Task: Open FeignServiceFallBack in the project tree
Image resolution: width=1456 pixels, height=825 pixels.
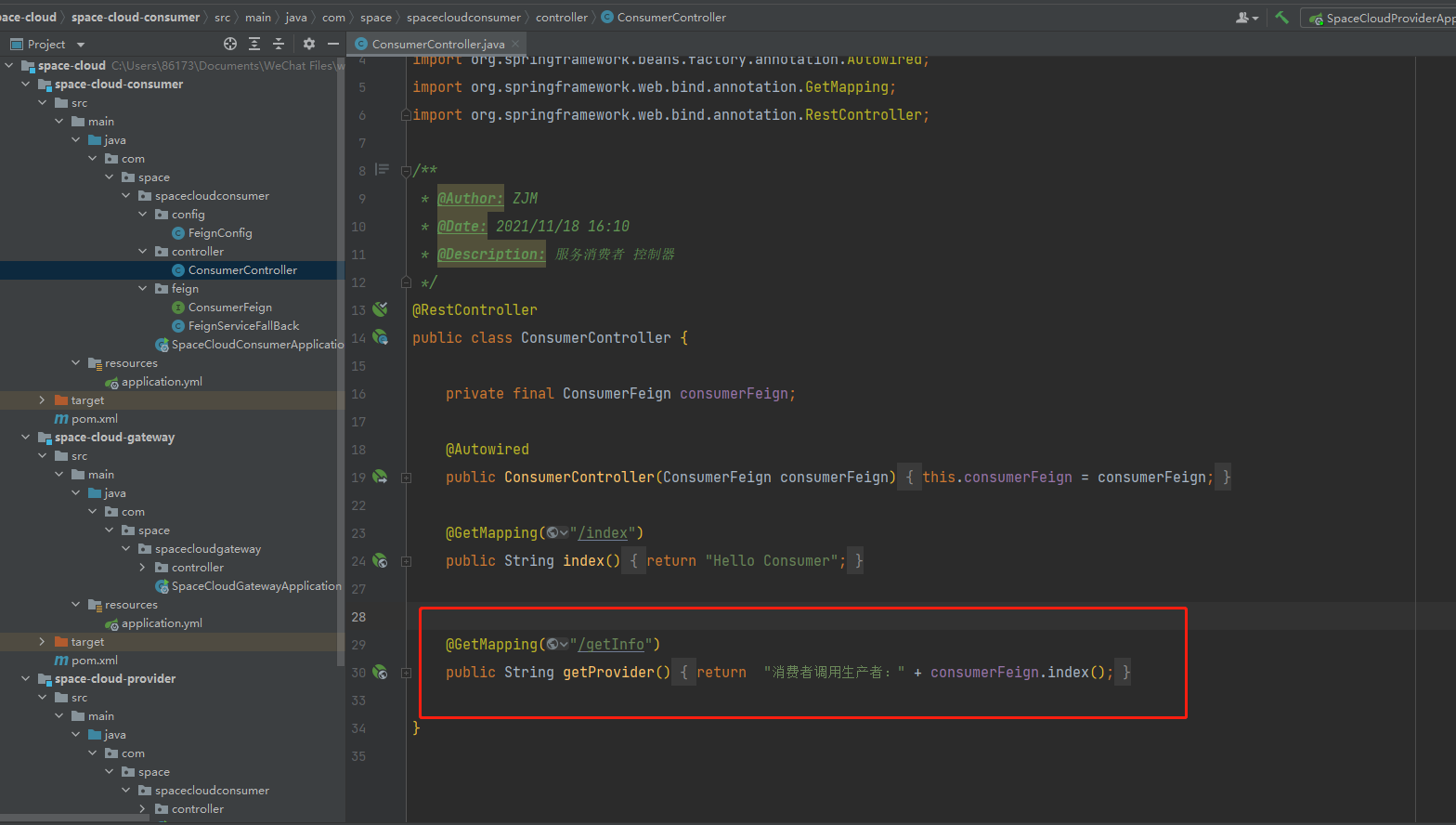Action: pyautogui.click(x=243, y=326)
